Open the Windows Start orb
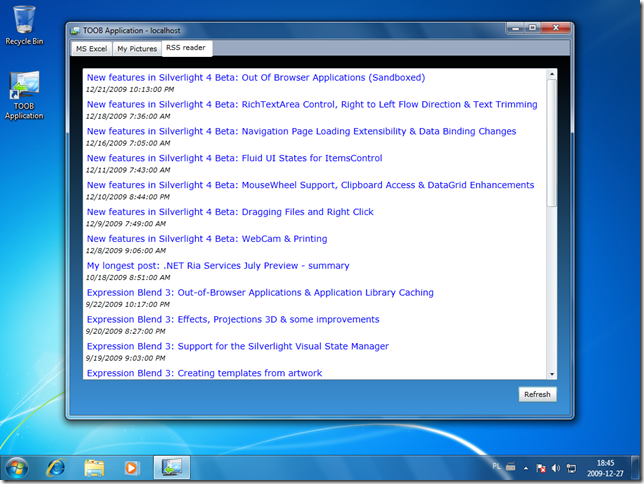644x484 pixels. coord(16,468)
